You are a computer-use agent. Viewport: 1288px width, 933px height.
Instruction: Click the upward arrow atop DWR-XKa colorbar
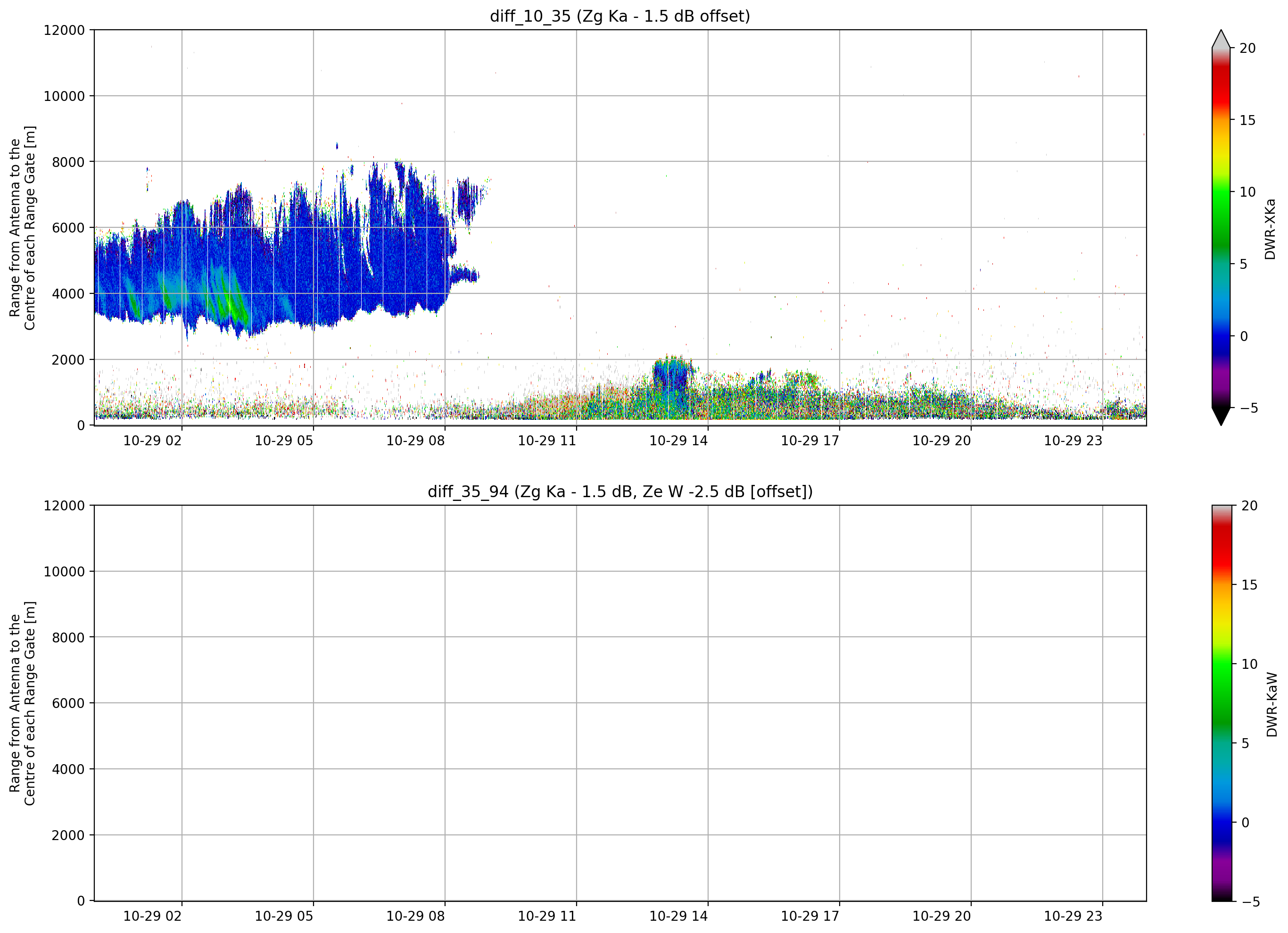(1221, 39)
